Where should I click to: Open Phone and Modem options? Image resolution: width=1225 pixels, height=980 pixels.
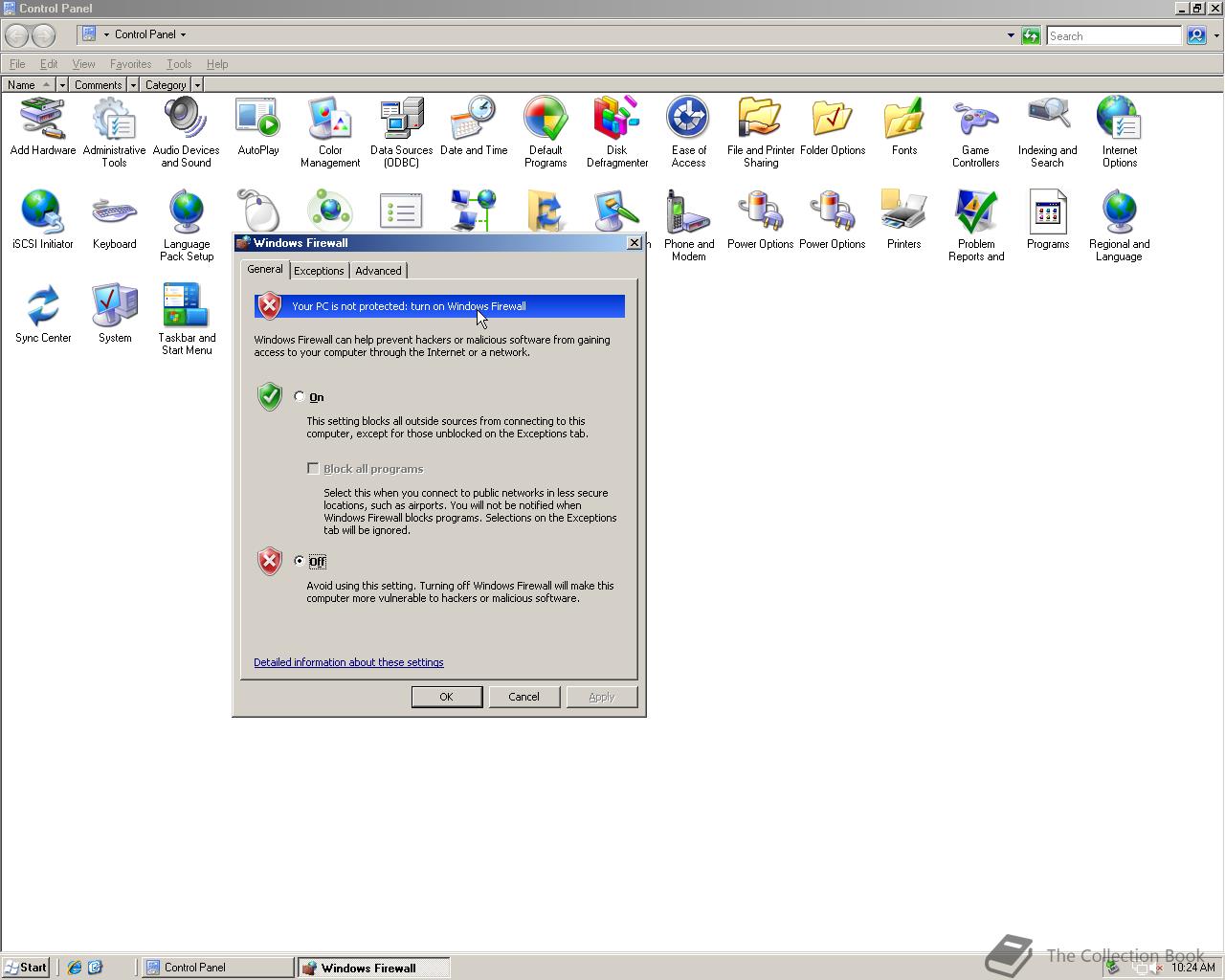click(689, 226)
